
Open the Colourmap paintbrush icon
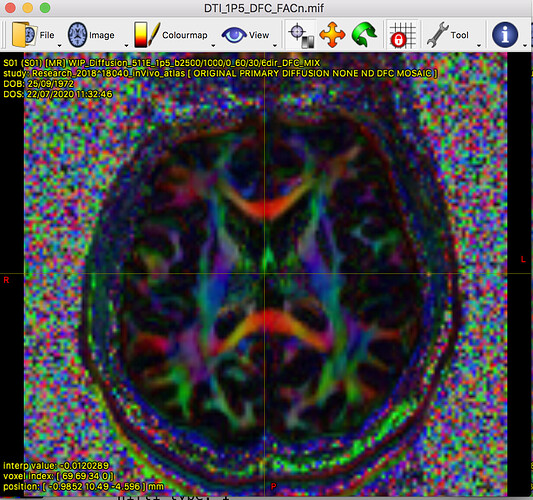147,34
